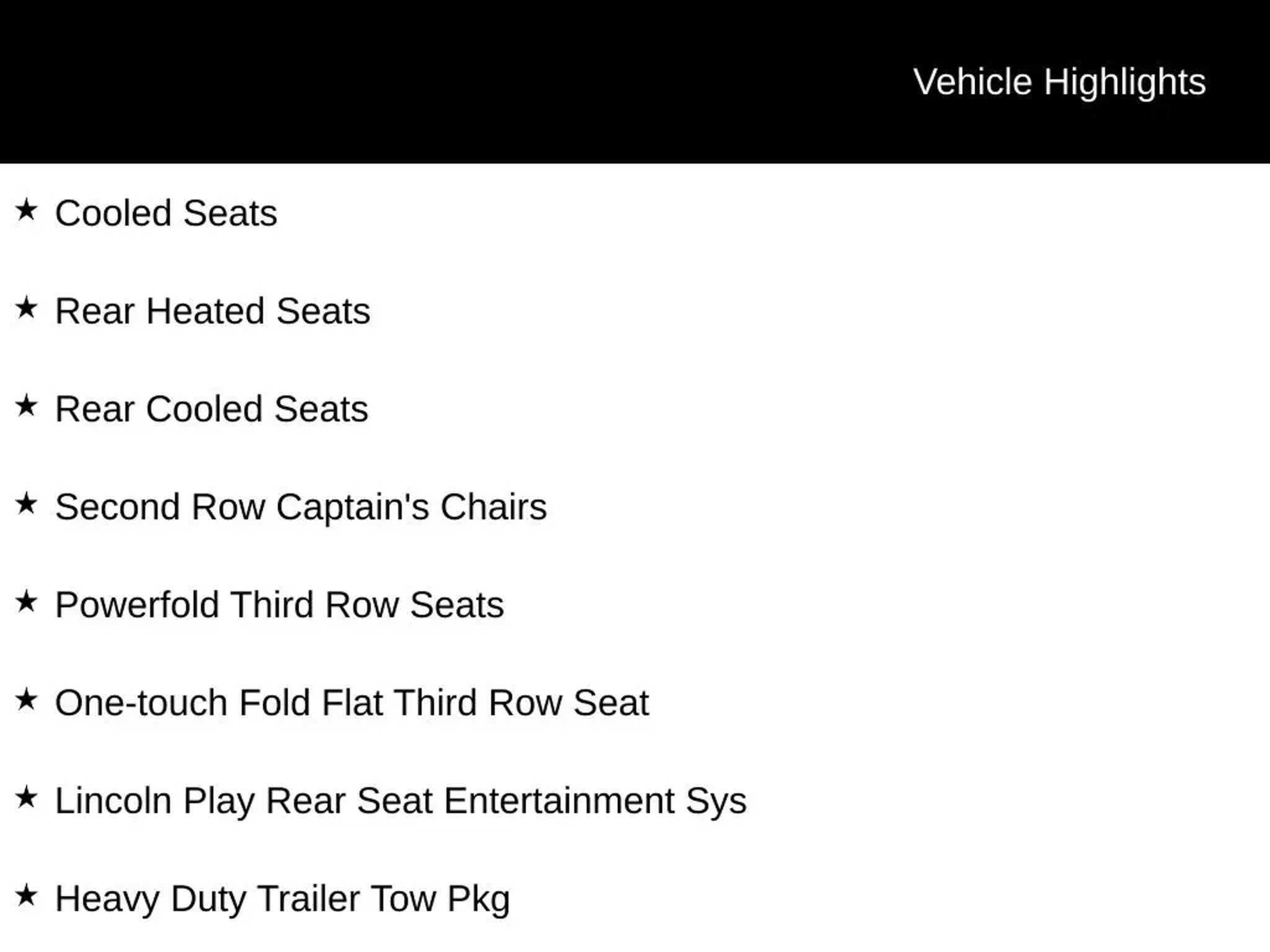Click the empty black header banner area
Screen dimensions: 1270x952
coord(372,82)
